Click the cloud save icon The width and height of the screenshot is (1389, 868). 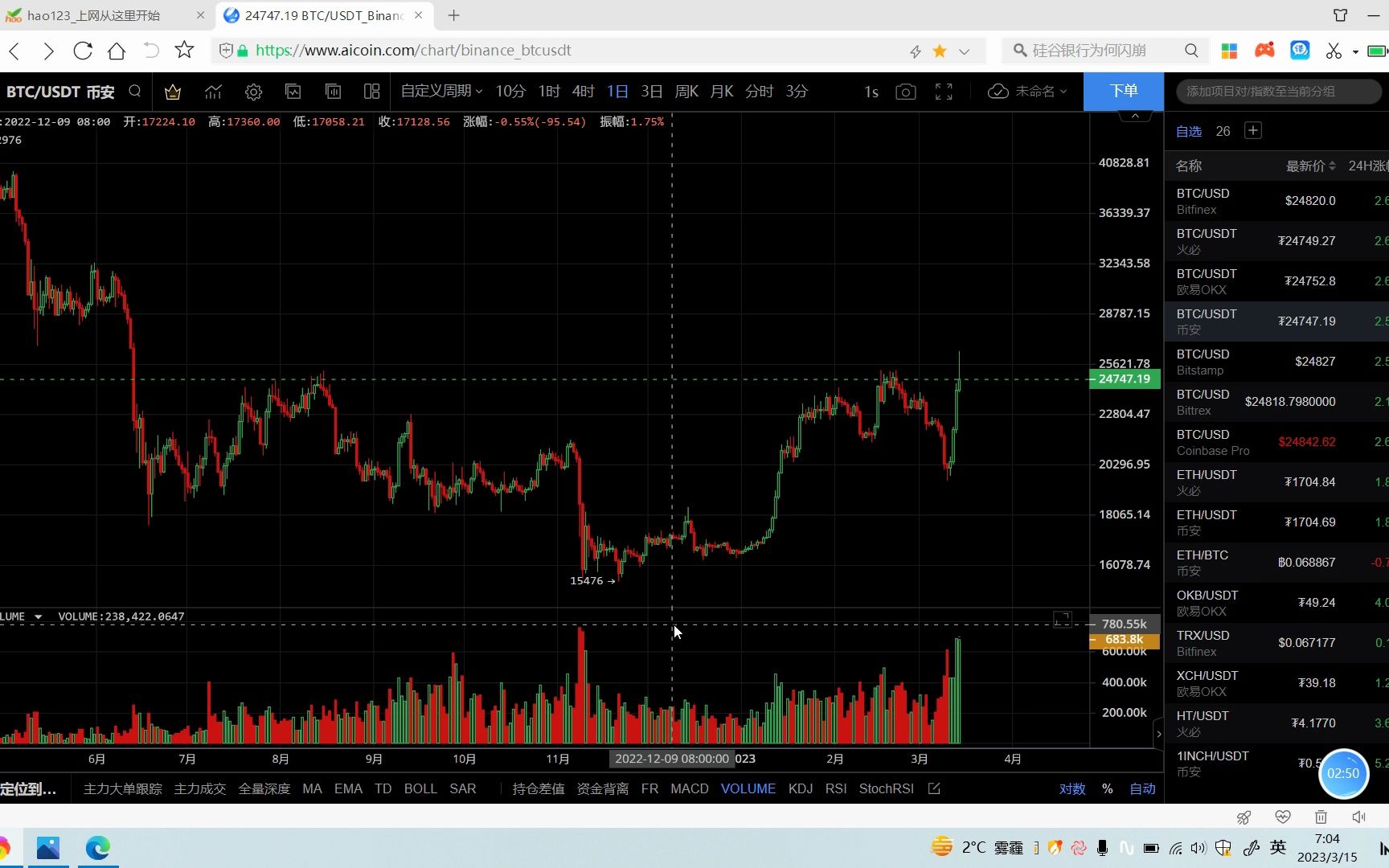coord(998,92)
